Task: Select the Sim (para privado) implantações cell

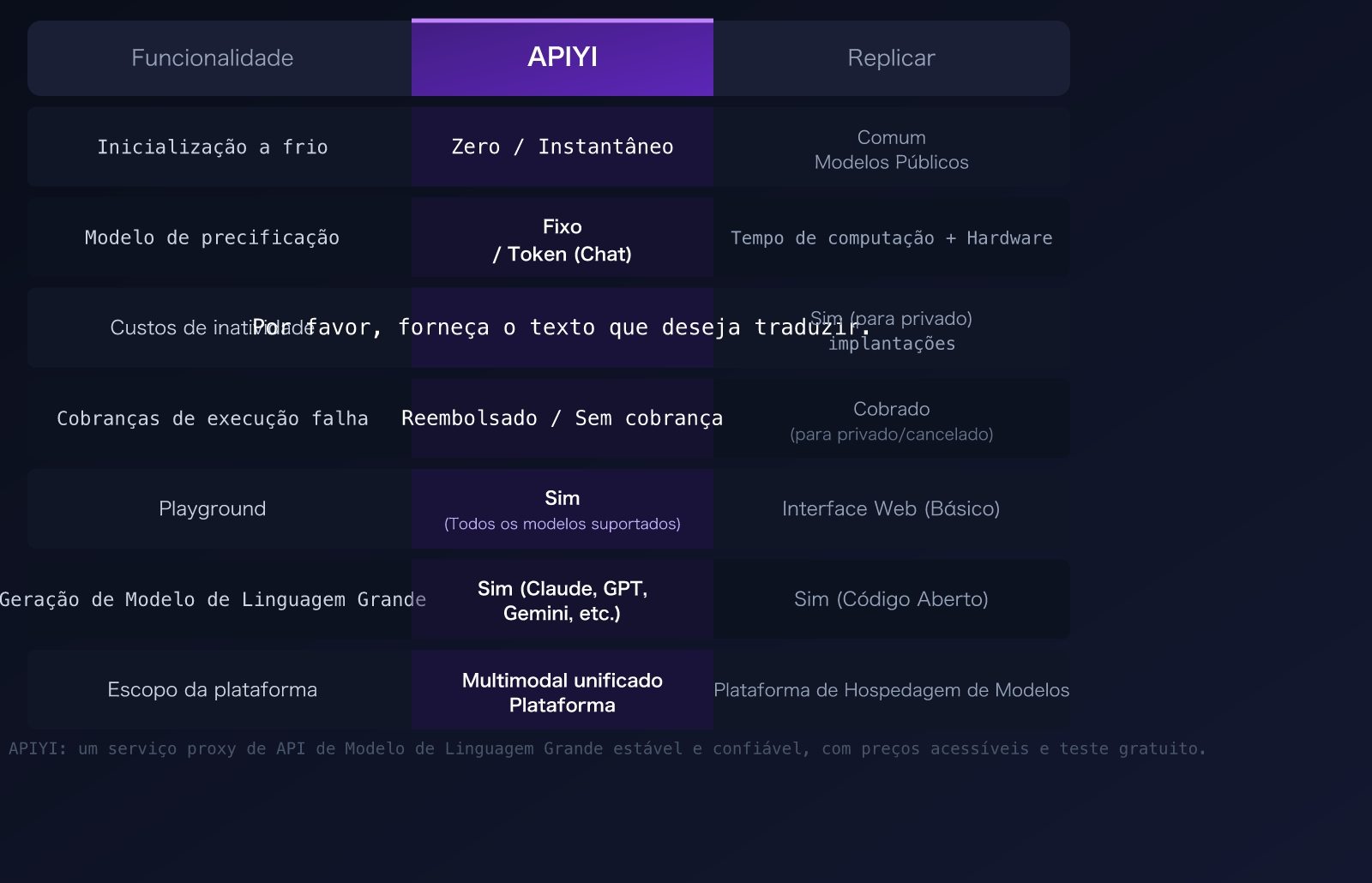Action: 891,330
